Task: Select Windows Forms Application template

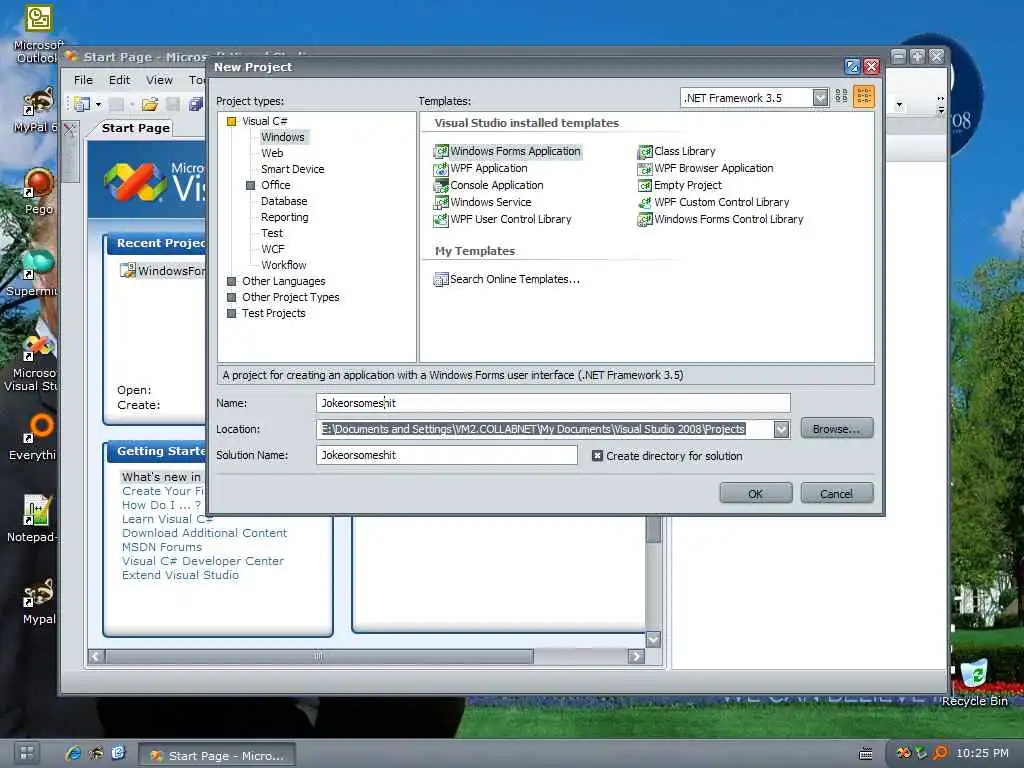Action: pyautogui.click(x=507, y=152)
